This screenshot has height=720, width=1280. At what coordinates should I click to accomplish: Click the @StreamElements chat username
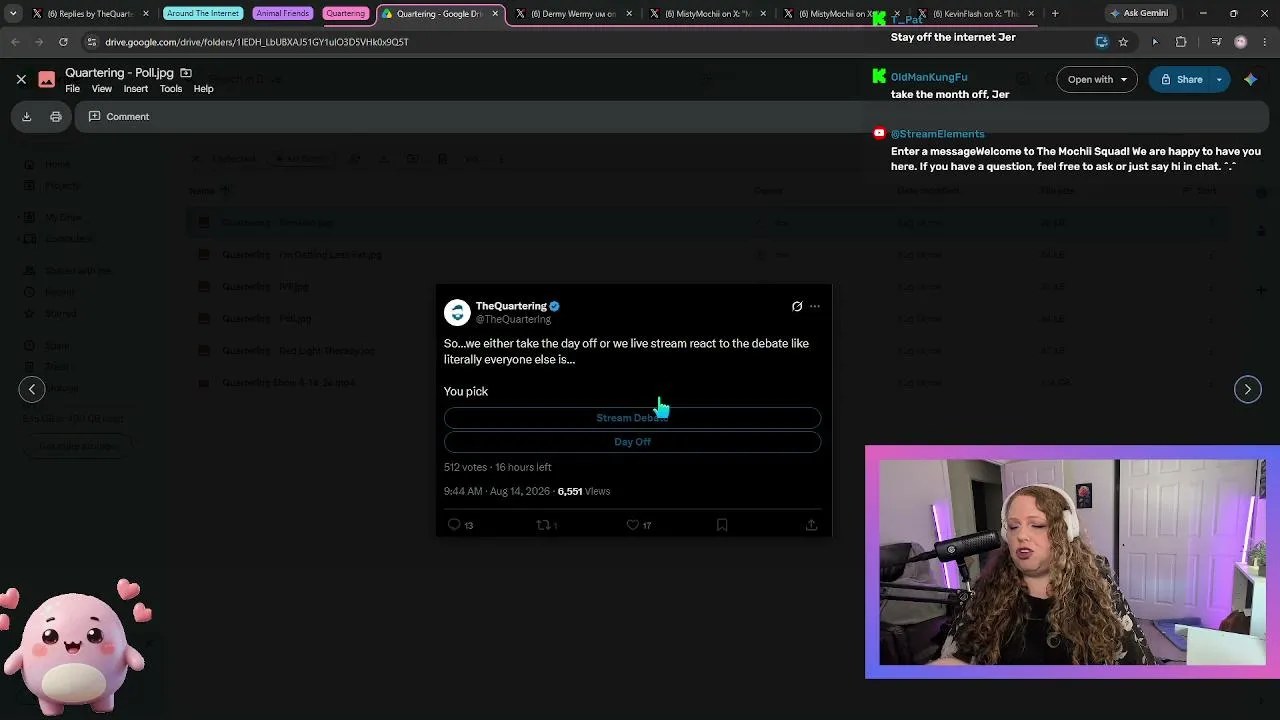938,134
